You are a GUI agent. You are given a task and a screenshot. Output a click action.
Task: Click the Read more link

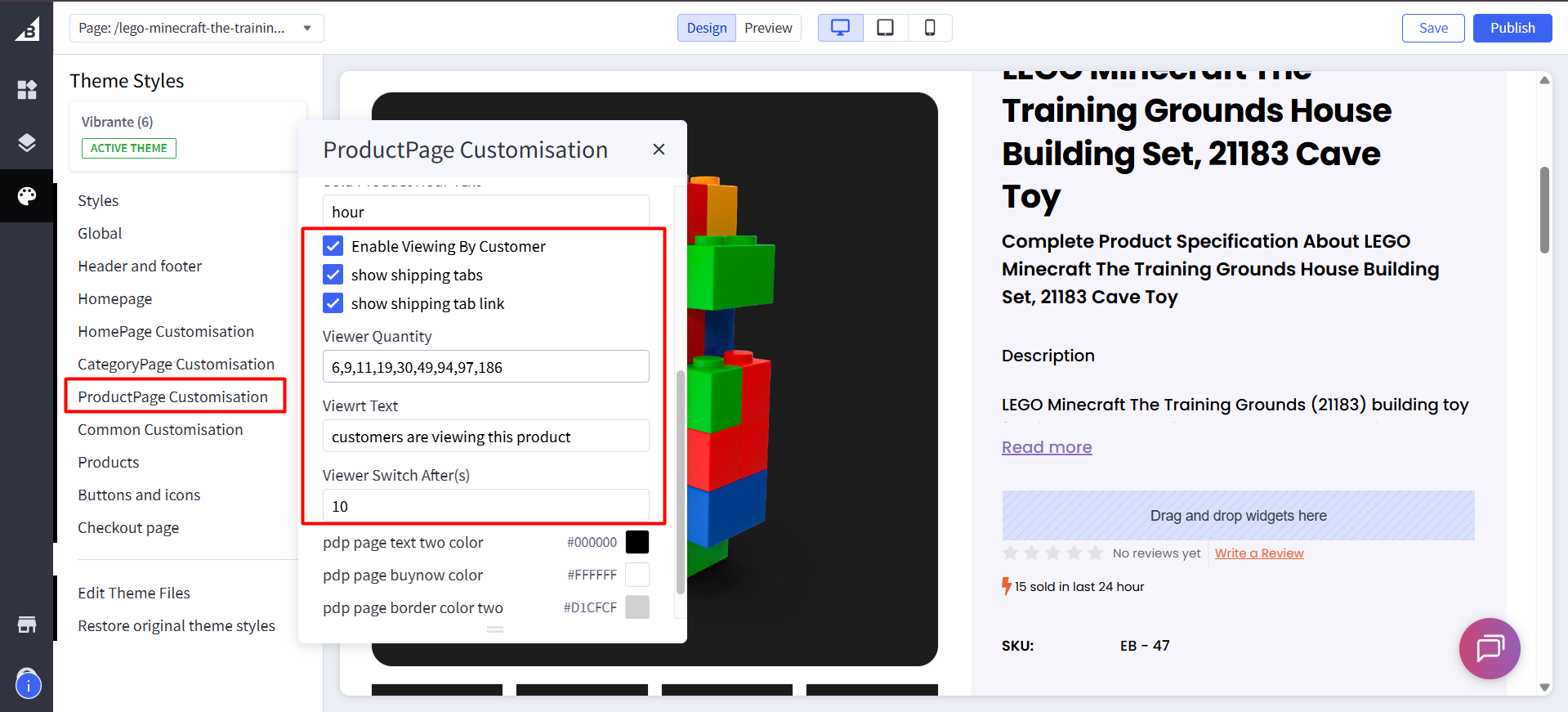point(1047,447)
